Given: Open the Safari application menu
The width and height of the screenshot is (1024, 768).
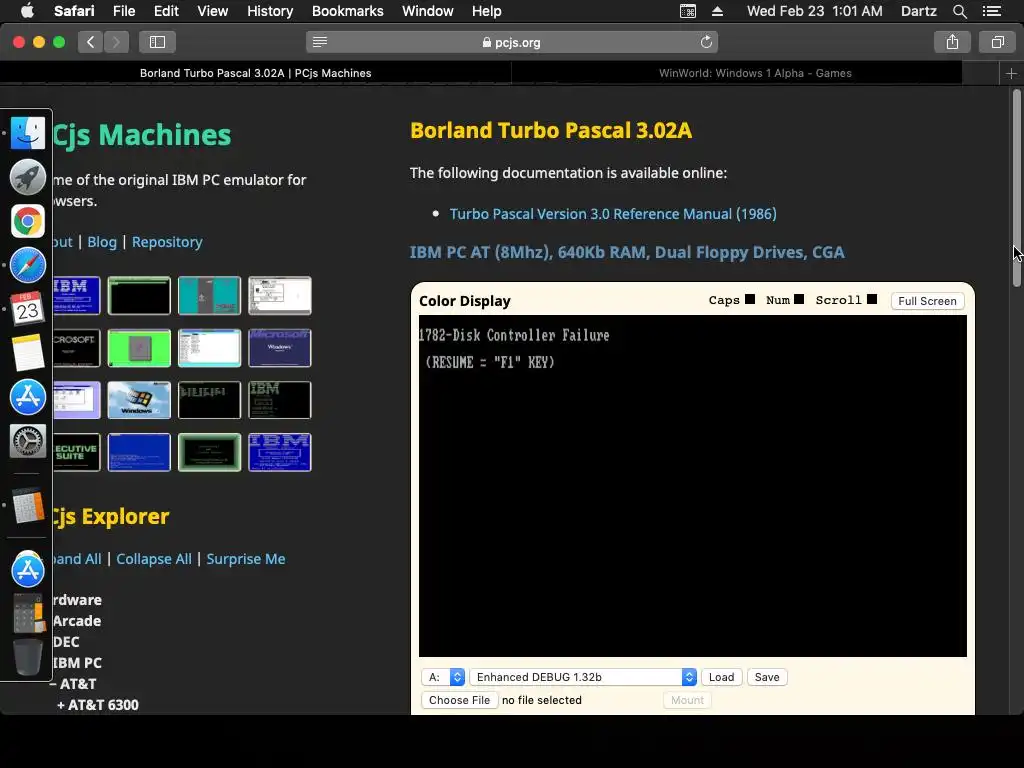Looking at the screenshot, I should [x=74, y=11].
